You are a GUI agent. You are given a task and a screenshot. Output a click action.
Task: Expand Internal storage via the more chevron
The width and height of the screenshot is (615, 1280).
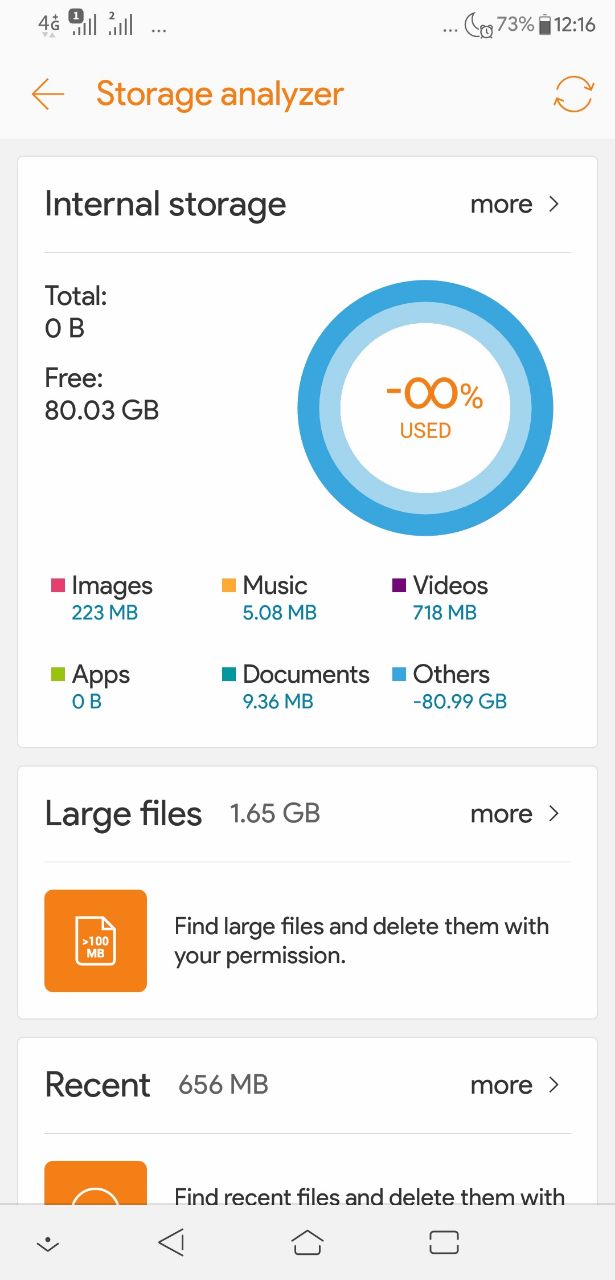(517, 204)
